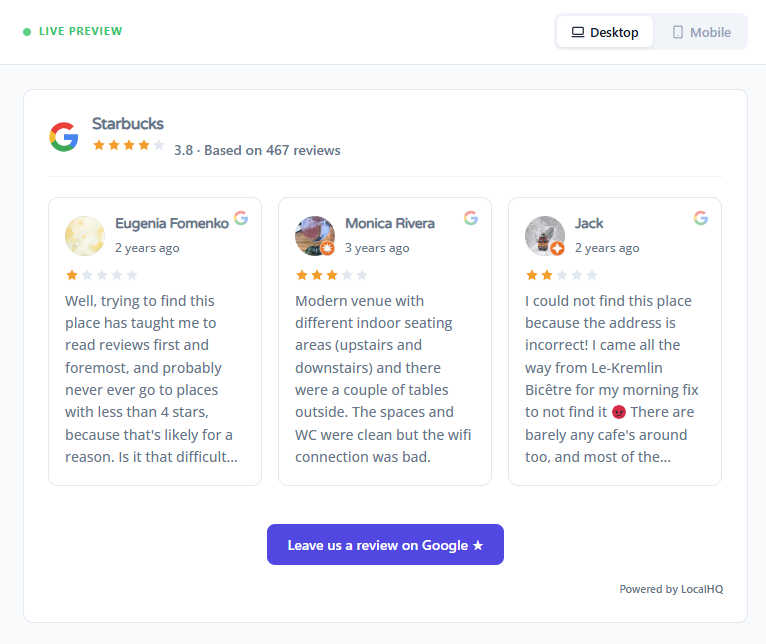The image size is (766, 644).
Task: Click the Starbucks overall star rating
Action: pos(128,145)
